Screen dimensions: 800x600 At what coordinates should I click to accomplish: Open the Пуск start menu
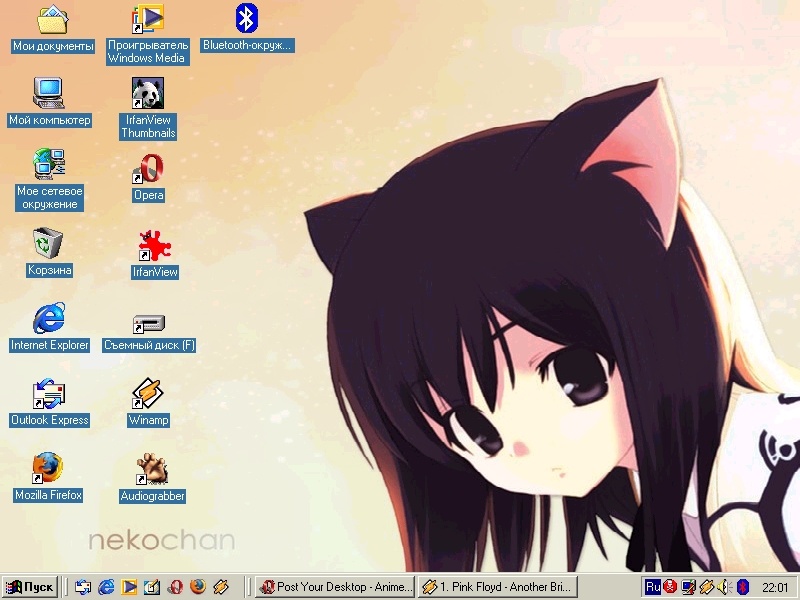pyautogui.click(x=29, y=587)
